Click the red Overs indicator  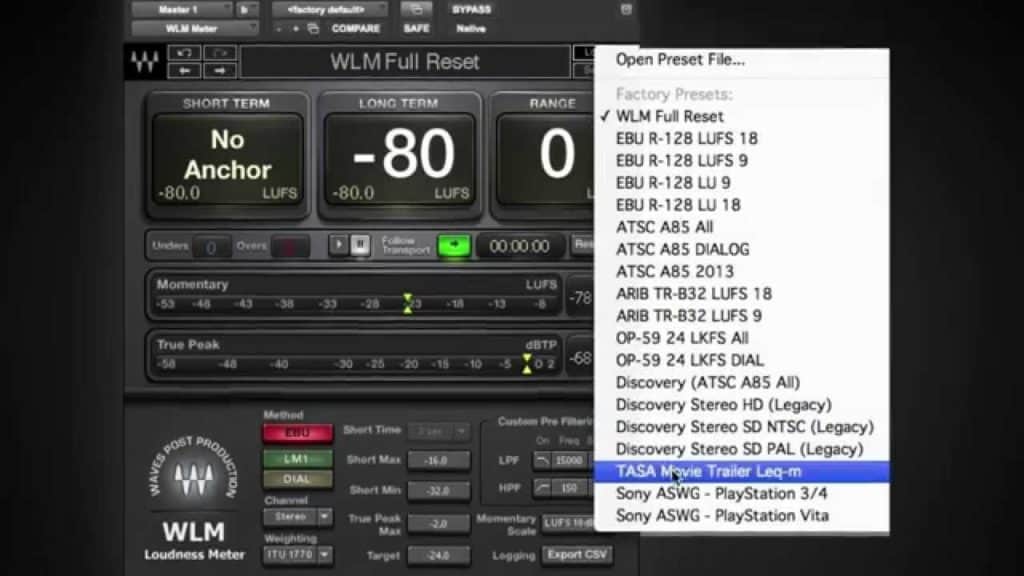289,247
